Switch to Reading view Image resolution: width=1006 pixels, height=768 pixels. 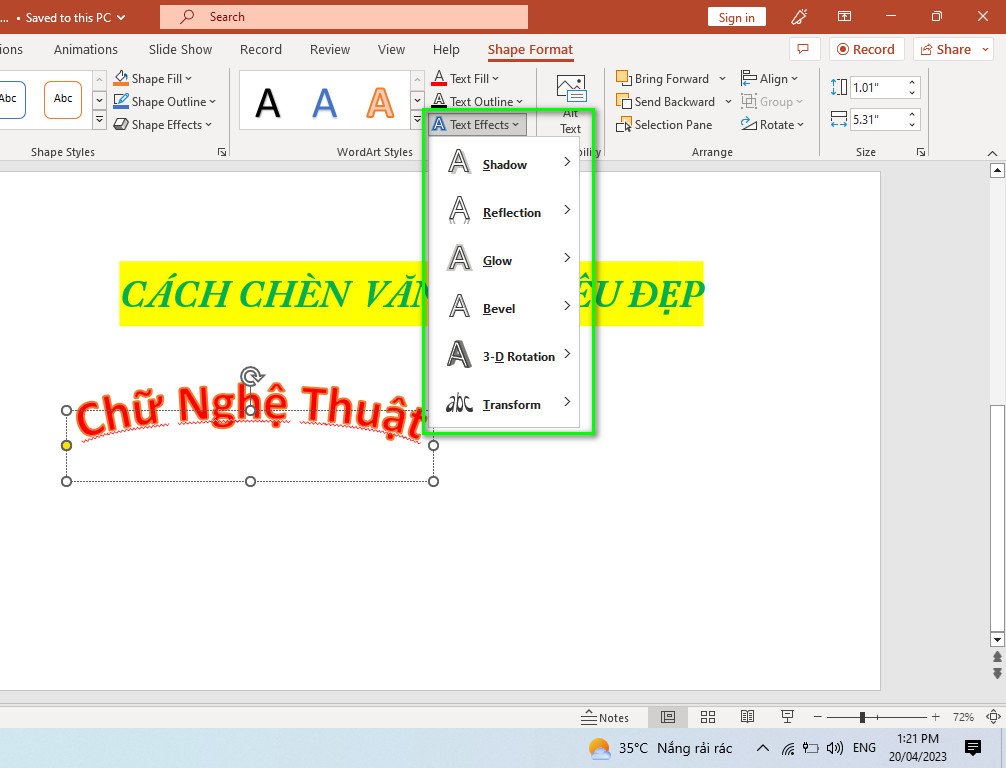[x=747, y=717]
